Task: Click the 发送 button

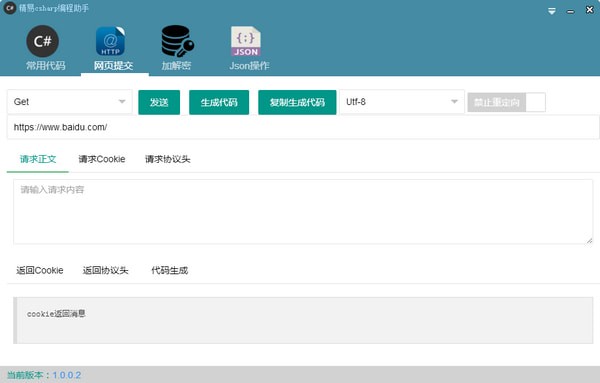Action: [x=159, y=102]
